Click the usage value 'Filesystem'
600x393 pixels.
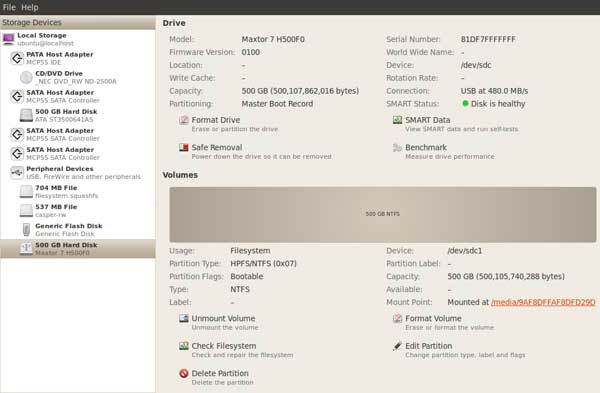click(250, 251)
